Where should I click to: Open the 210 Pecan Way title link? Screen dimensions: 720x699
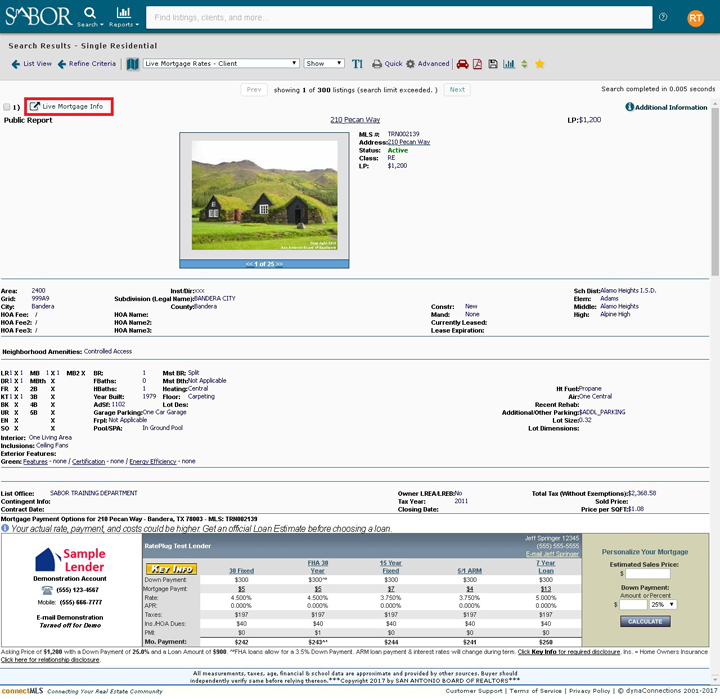[x=355, y=120]
